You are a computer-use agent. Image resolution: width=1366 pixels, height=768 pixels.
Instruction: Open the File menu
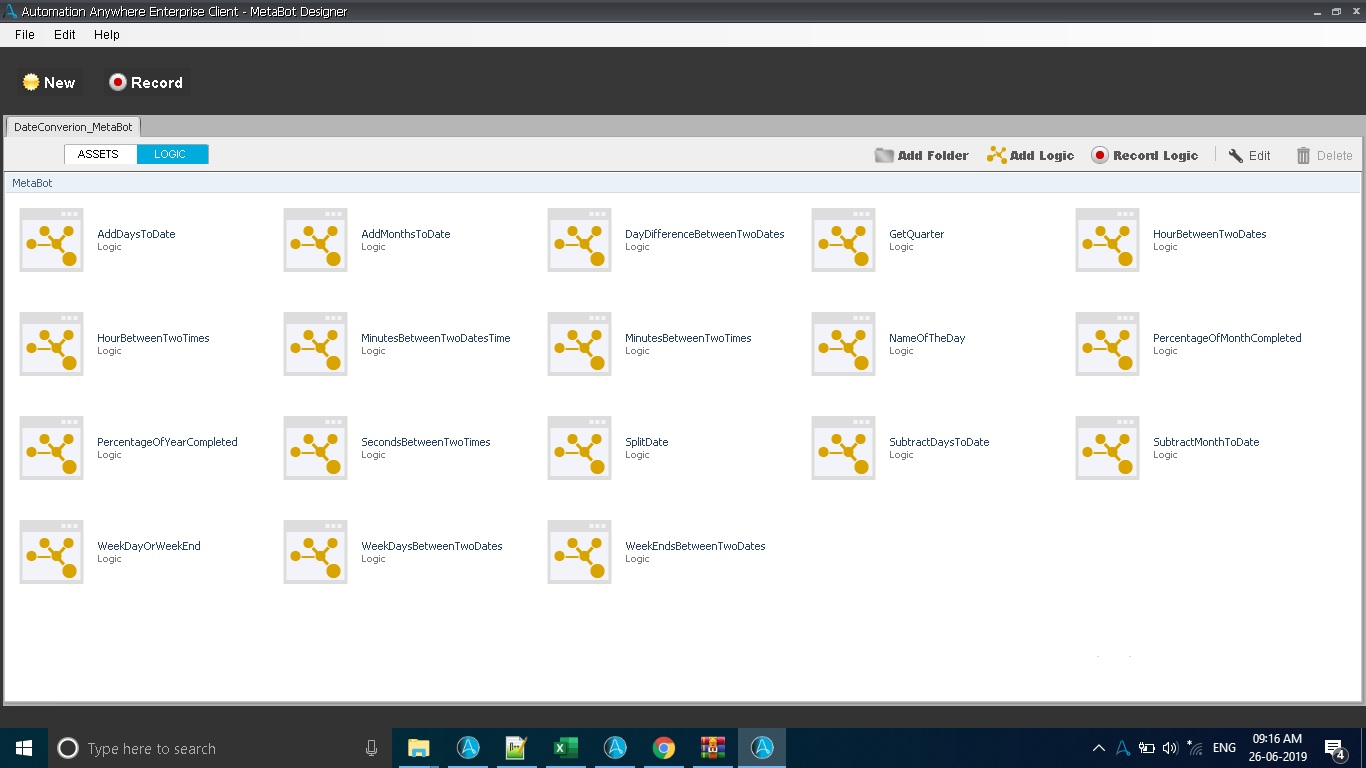[x=25, y=34]
